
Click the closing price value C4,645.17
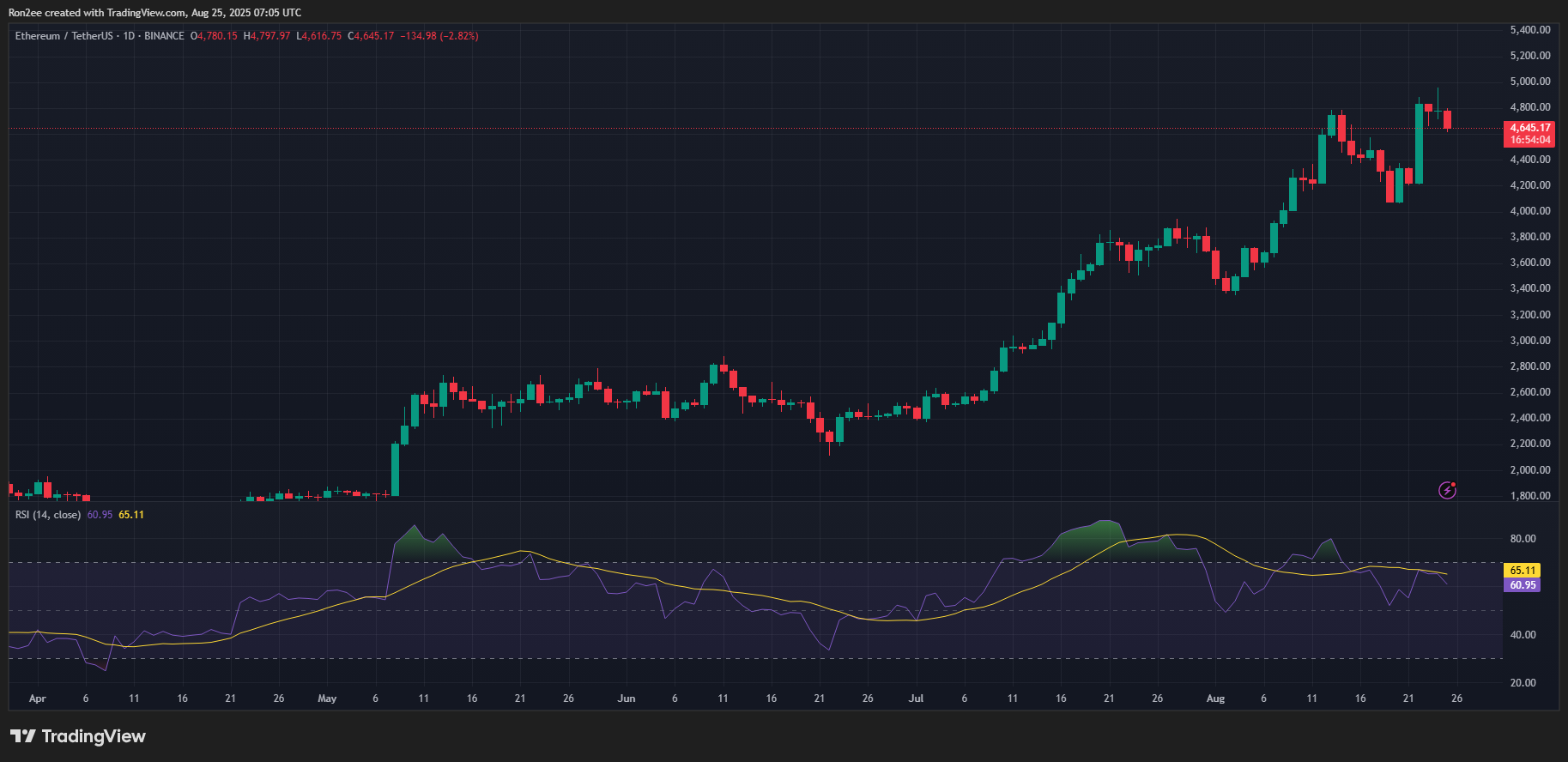click(371, 36)
